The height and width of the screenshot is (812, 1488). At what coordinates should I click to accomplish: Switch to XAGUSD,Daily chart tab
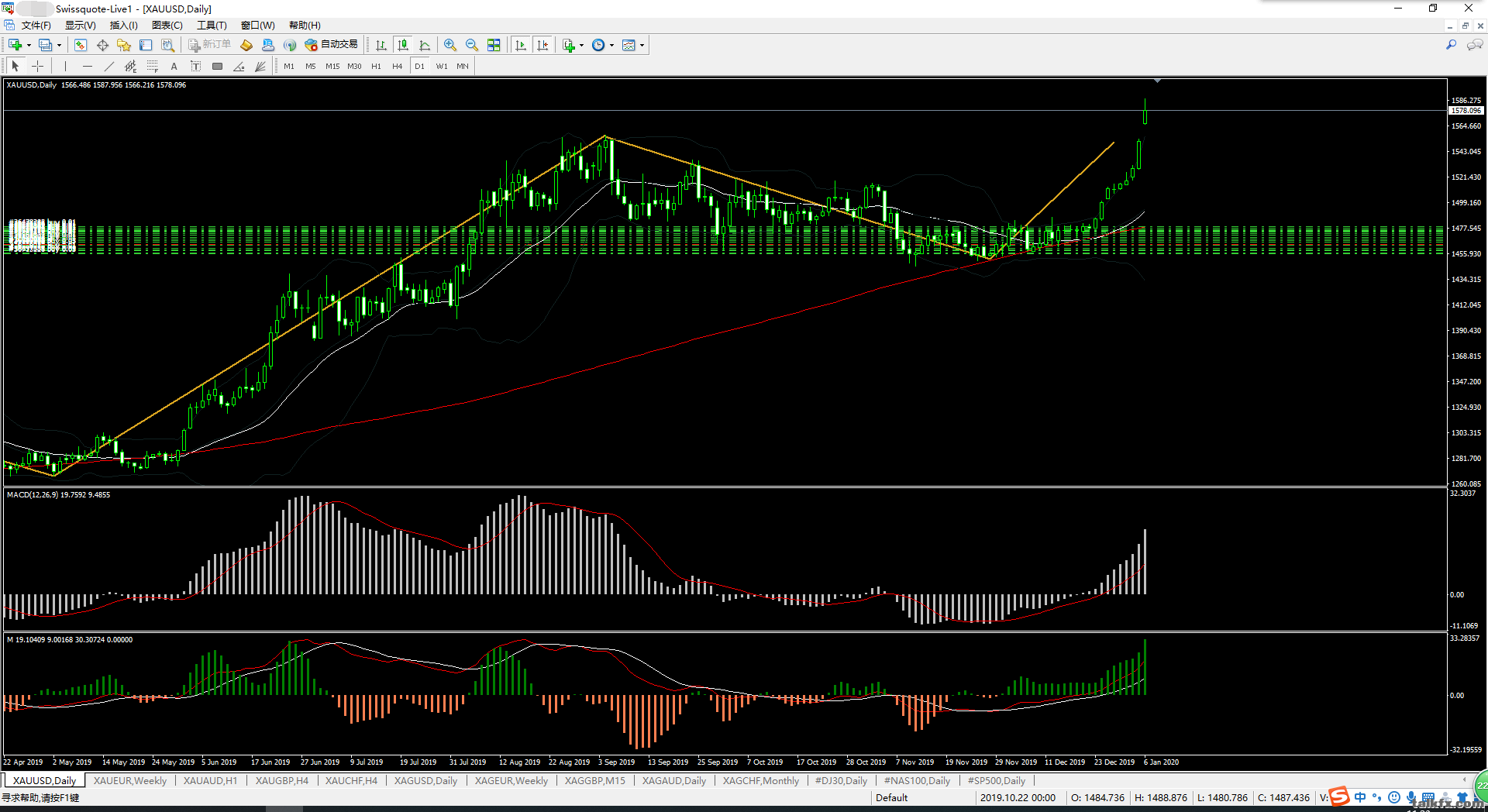click(425, 780)
